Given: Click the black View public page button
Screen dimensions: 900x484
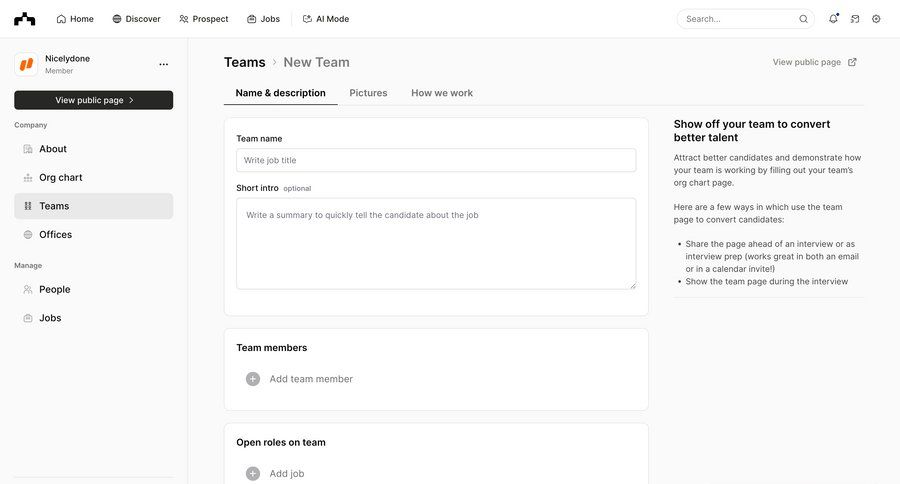Looking at the screenshot, I should 94,100.
